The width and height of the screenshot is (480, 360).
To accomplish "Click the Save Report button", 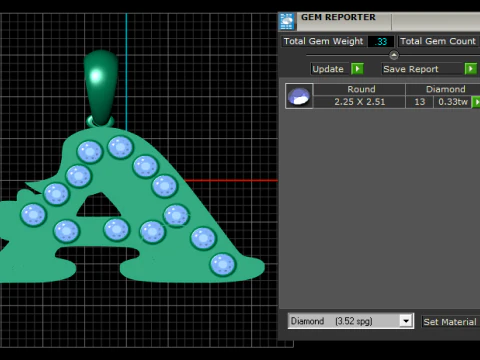I will pyautogui.click(x=422, y=69).
